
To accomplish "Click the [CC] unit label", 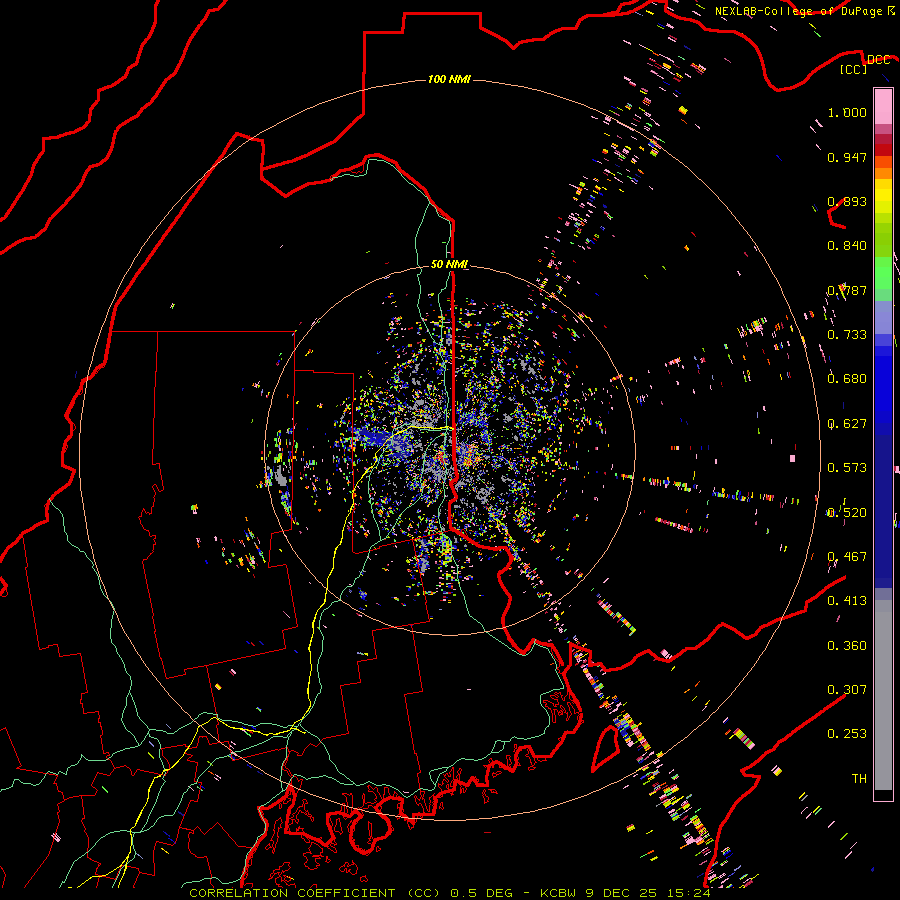I will tap(854, 69).
